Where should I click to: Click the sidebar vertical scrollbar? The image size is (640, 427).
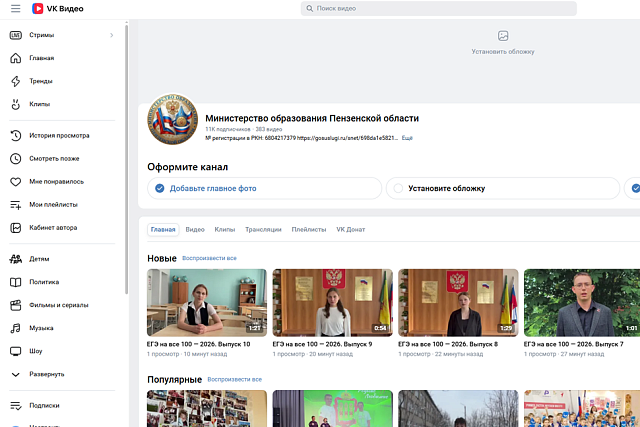[x=127, y=159]
